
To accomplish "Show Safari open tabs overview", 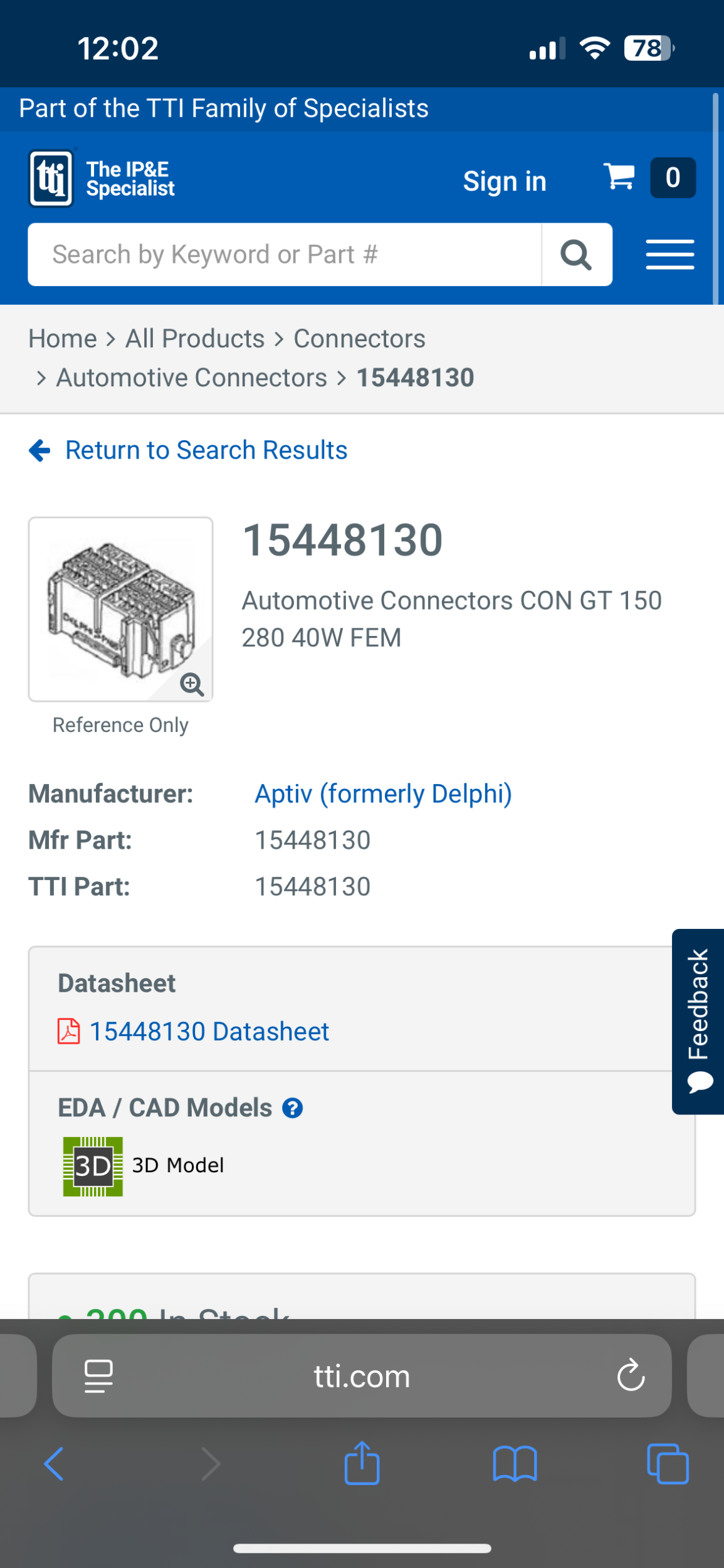I will pos(668,1463).
